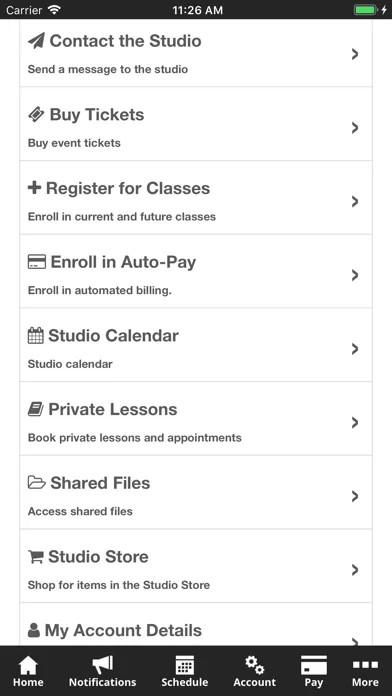
Task: Open the More tab
Action: tap(365, 671)
